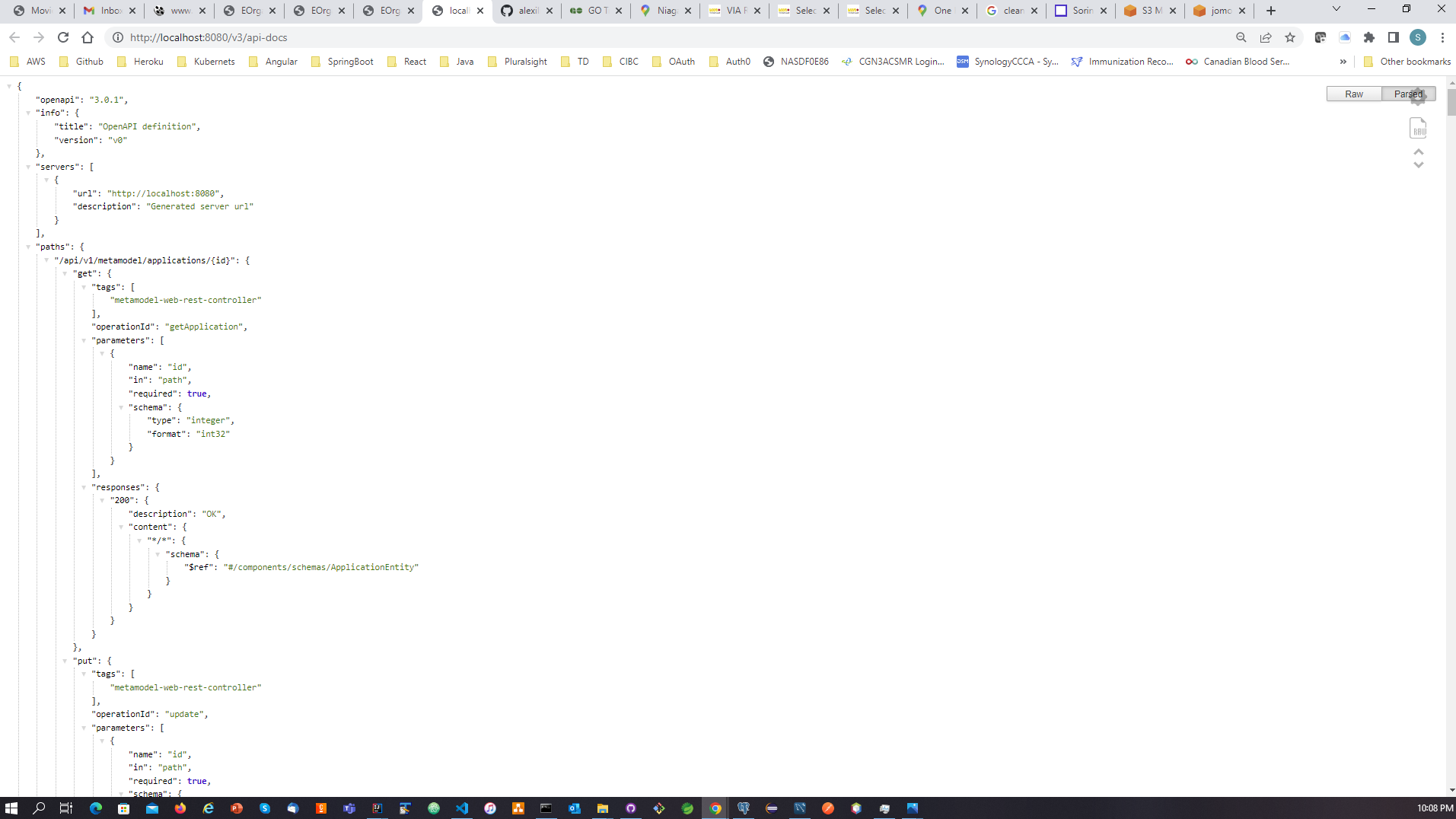Click the RAW file icon in the JSON viewer

tap(1418, 128)
